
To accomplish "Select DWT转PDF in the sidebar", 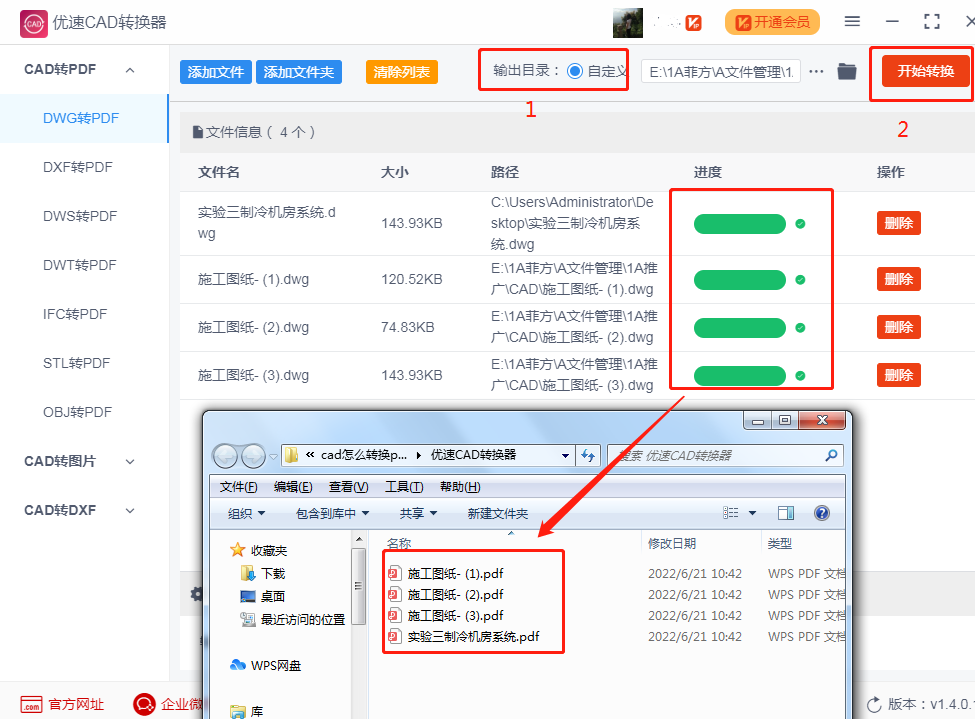I will click(80, 266).
